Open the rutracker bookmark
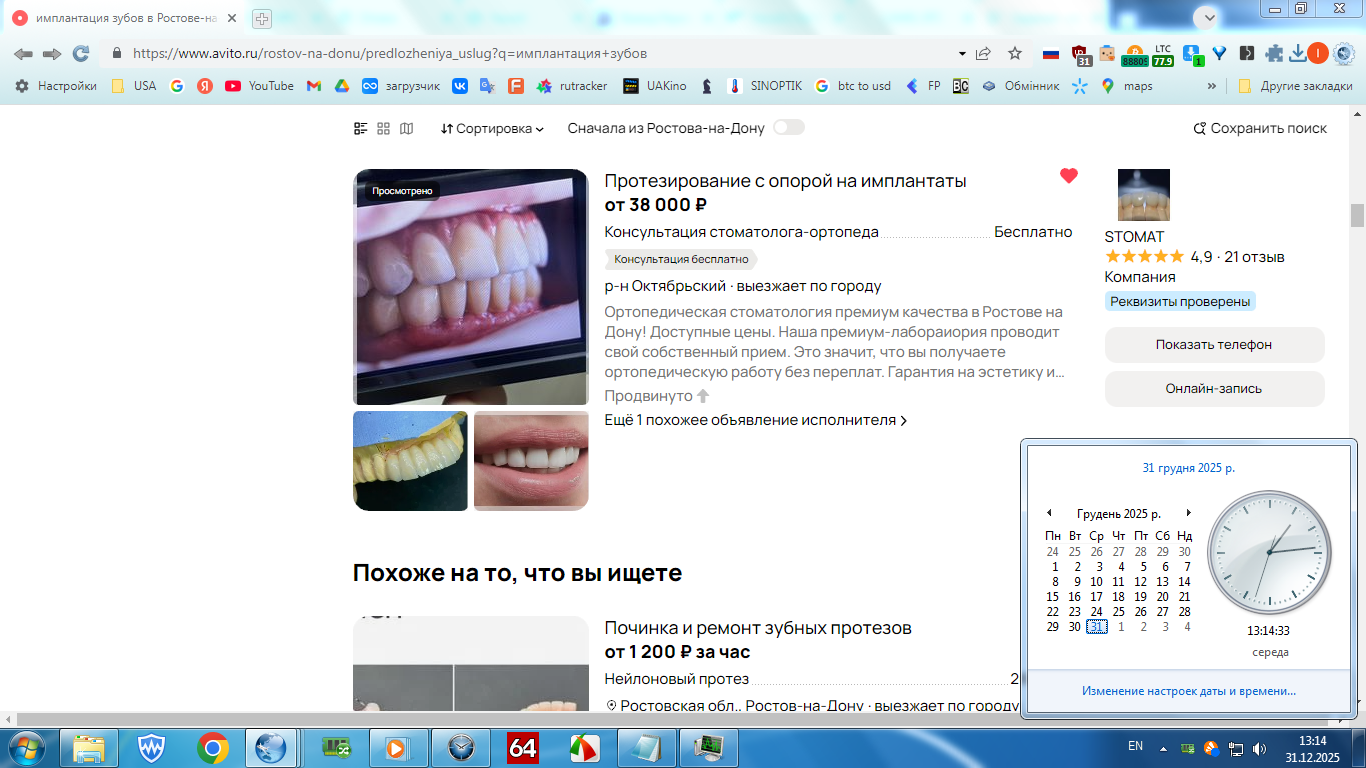1366x768 pixels. (x=572, y=86)
